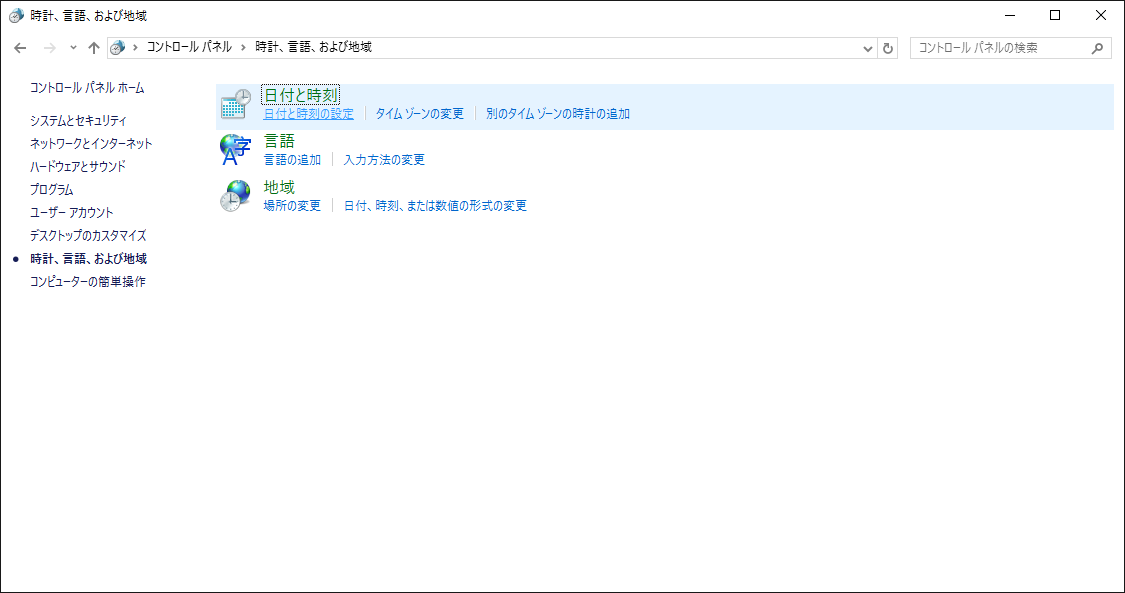Expand chevron after コントロール パネル breadcrumb
This screenshot has width=1125, height=593.
(243, 47)
